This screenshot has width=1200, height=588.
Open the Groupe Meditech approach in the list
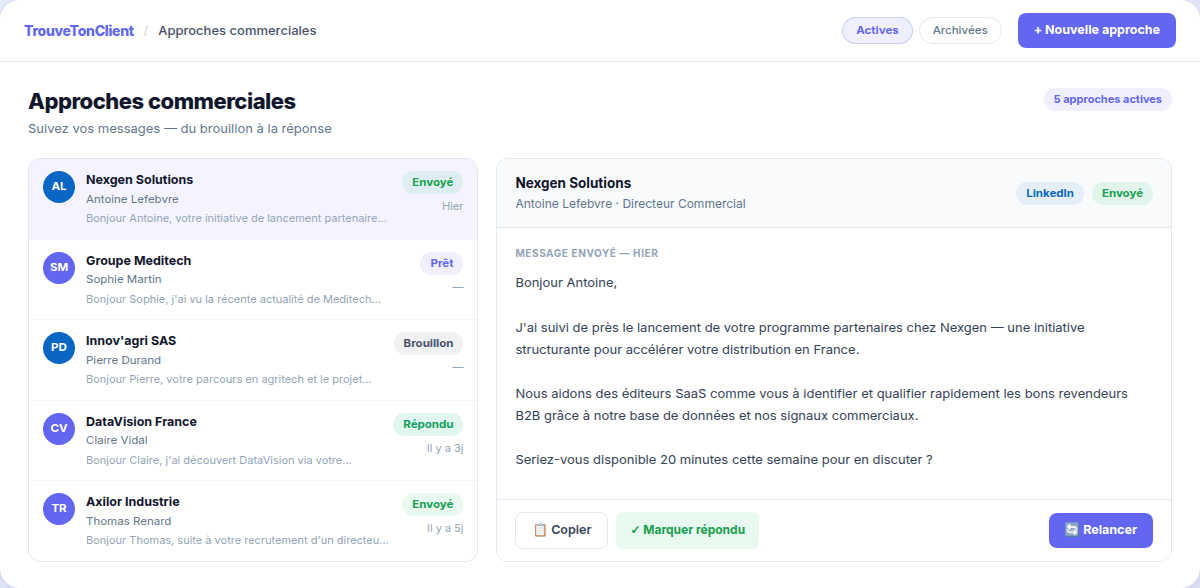pyautogui.click(x=253, y=280)
